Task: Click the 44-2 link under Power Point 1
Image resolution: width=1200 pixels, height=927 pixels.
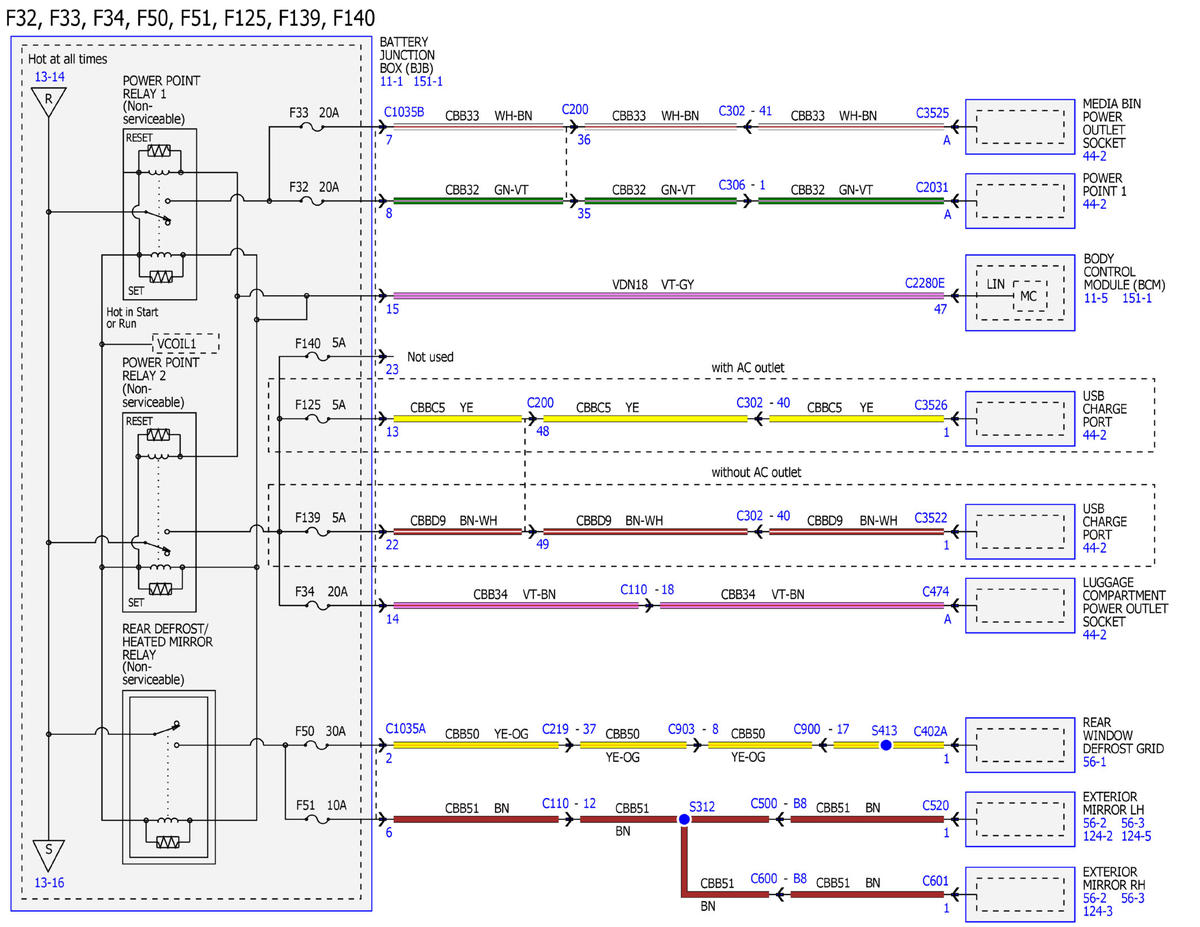Action: (1095, 204)
